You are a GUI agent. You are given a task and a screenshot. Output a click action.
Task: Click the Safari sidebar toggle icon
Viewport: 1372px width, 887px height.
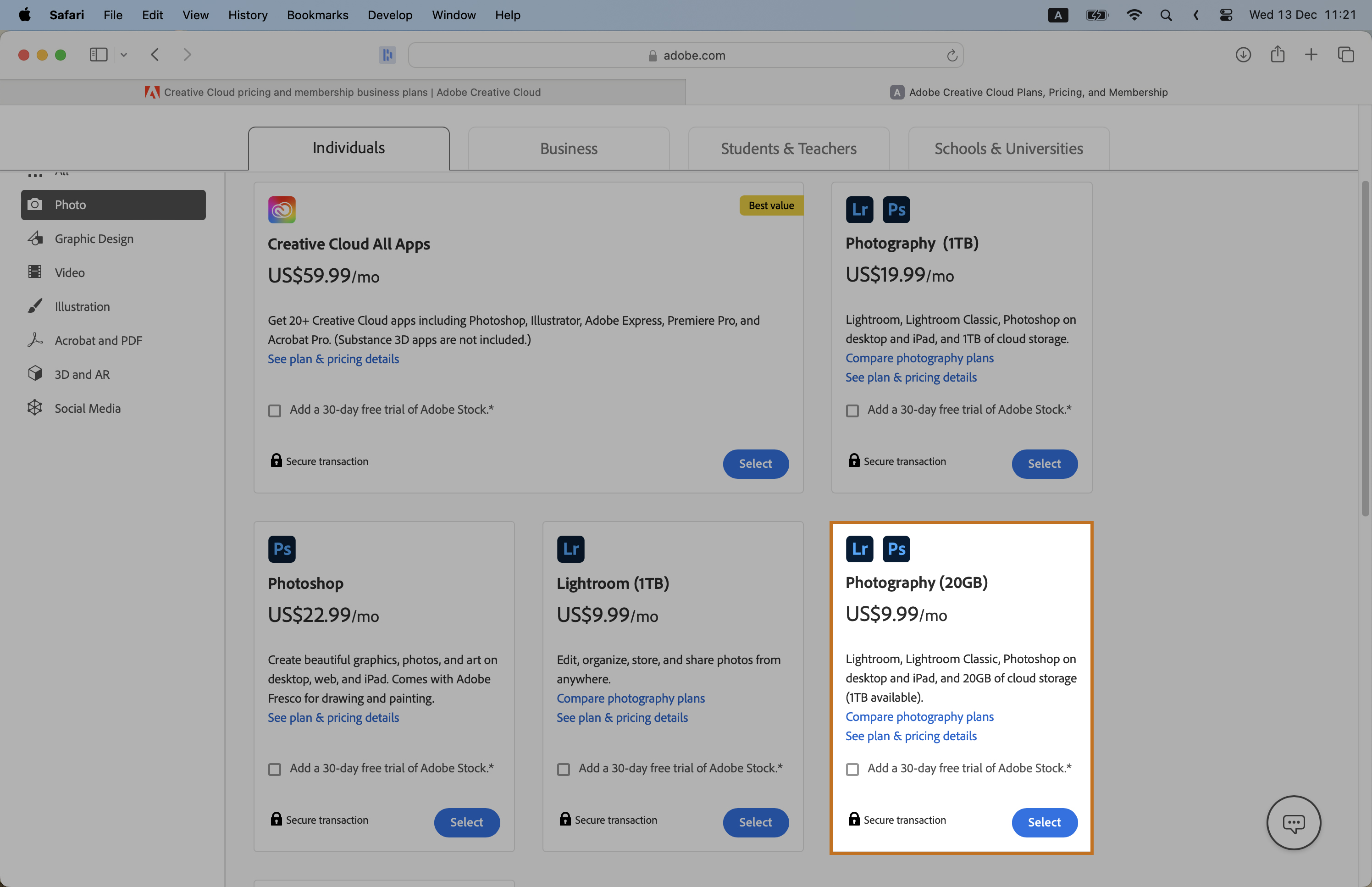click(x=99, y=55)
